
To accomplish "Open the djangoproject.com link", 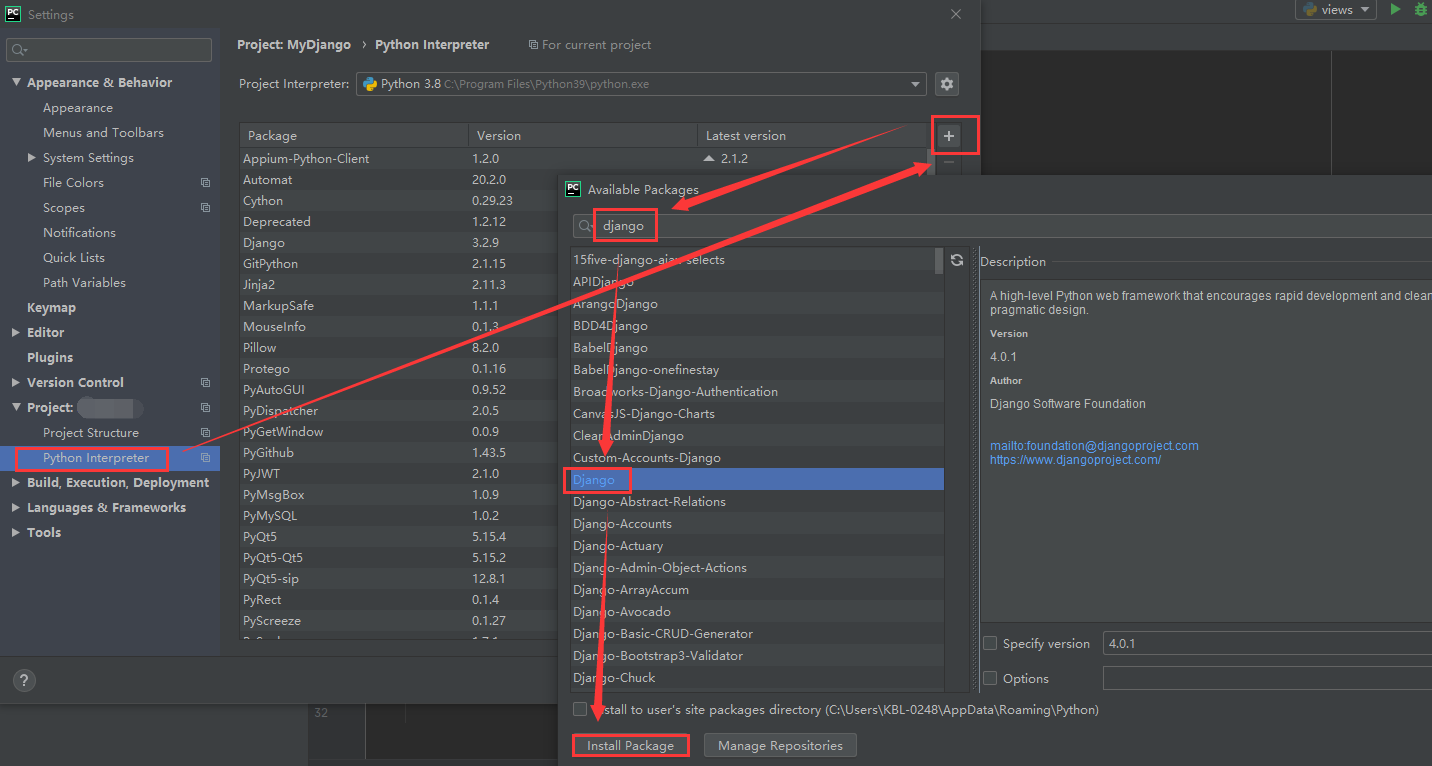I will 1075,460.
